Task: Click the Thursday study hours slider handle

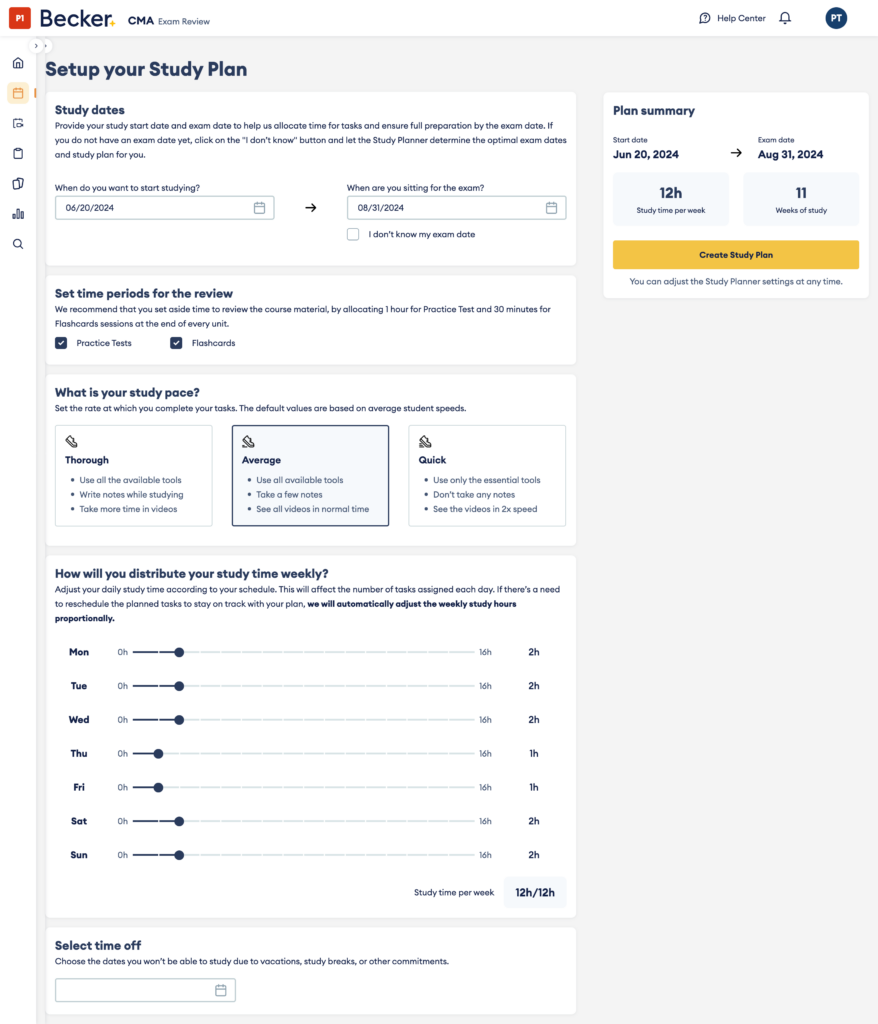Action: [x=158, y=754]
